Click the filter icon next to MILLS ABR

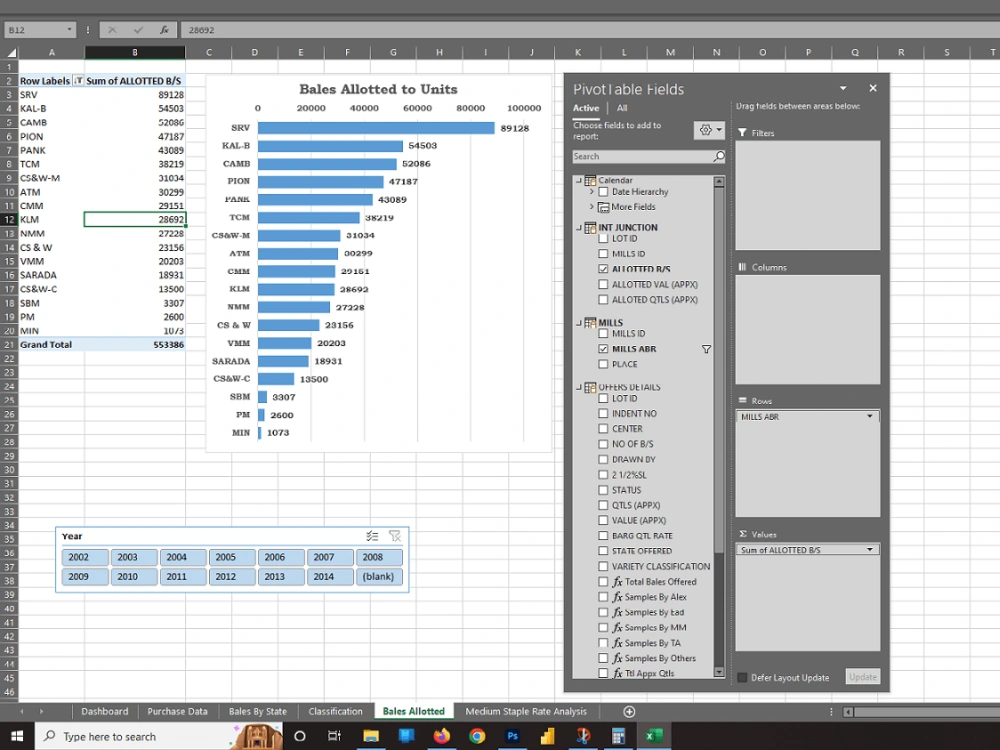pos(706,349)
